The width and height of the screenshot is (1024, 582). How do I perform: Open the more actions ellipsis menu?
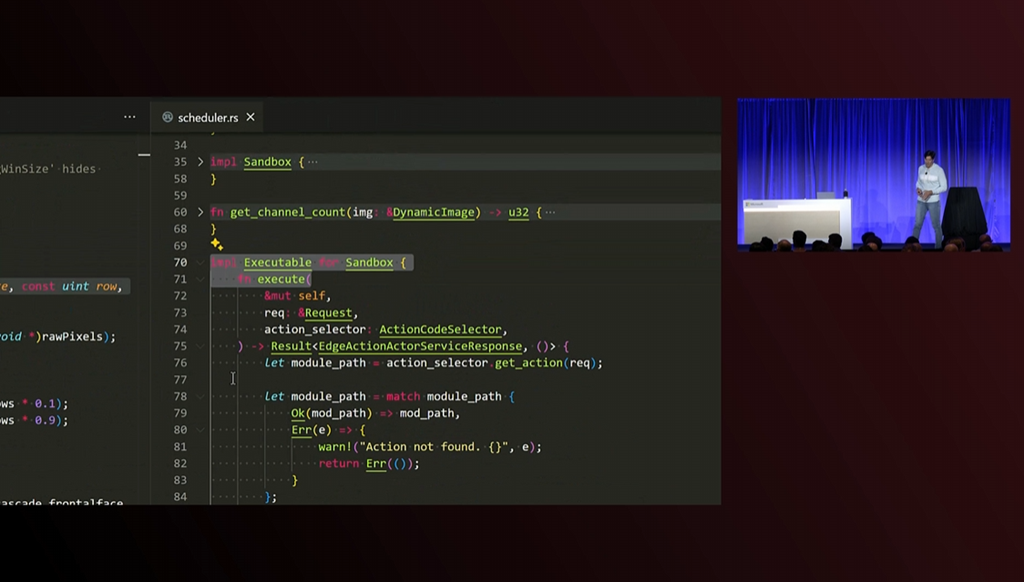(130, 117)
